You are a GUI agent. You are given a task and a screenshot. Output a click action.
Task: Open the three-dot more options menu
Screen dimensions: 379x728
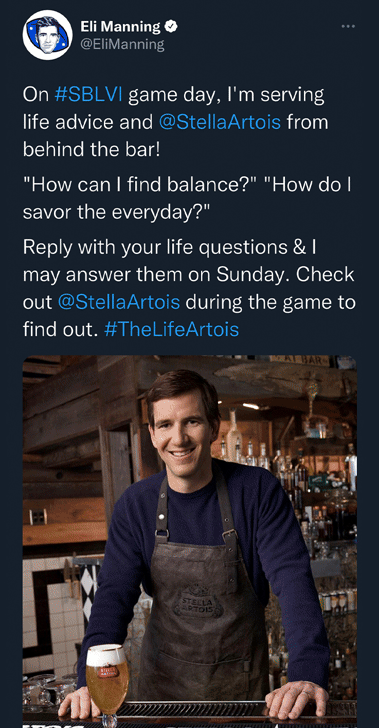click(348, 26)
